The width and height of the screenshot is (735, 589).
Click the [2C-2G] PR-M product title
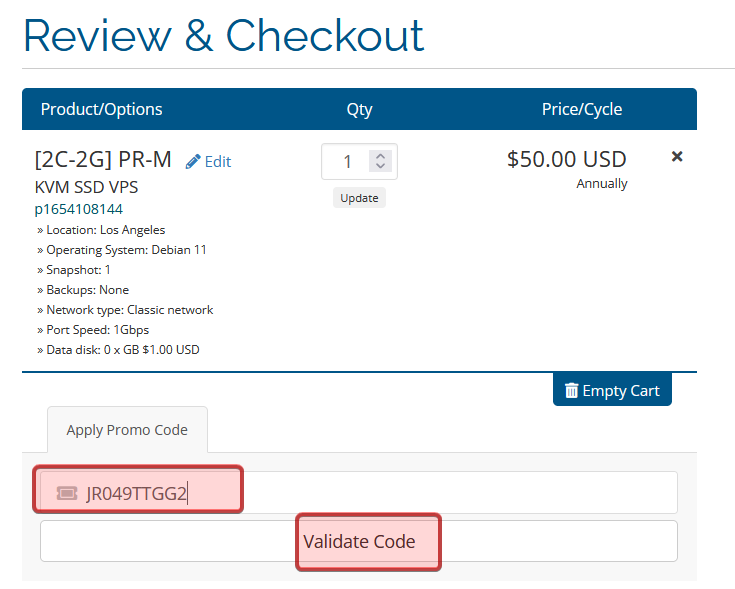tap(103, 159)
